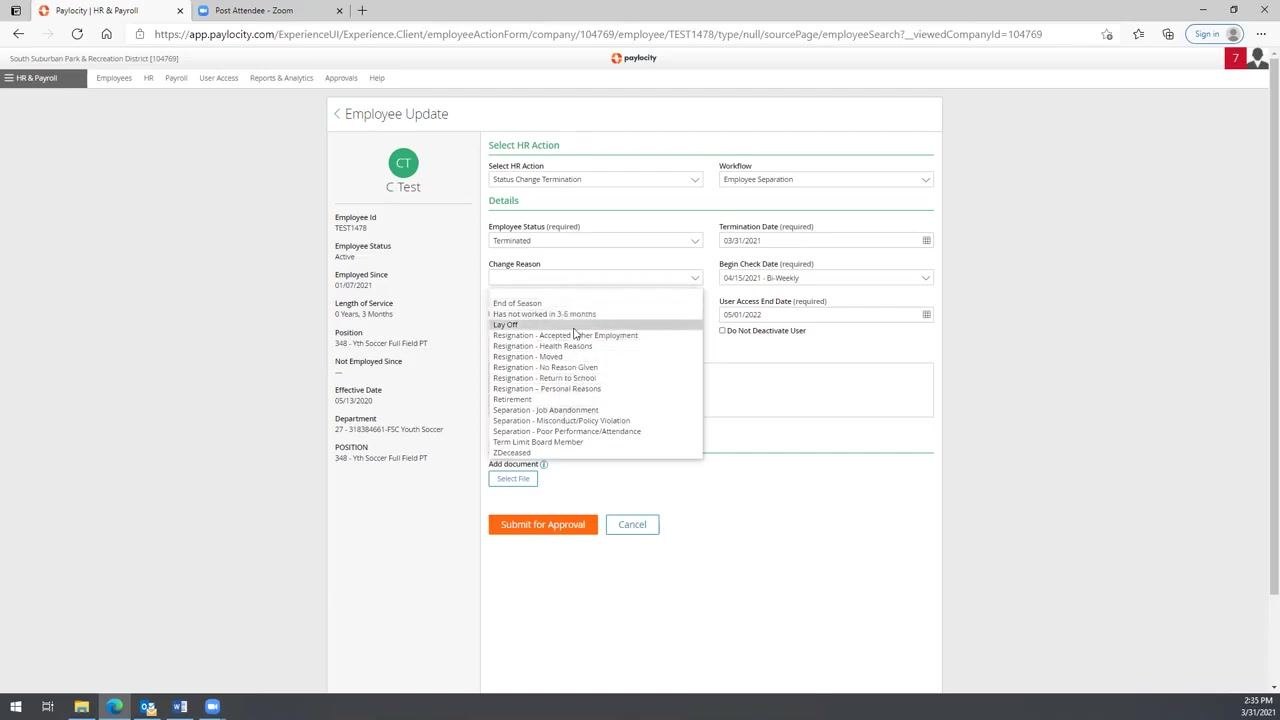
Task: Open the Reports & Analytics menu
Action: tap(281, 78)
